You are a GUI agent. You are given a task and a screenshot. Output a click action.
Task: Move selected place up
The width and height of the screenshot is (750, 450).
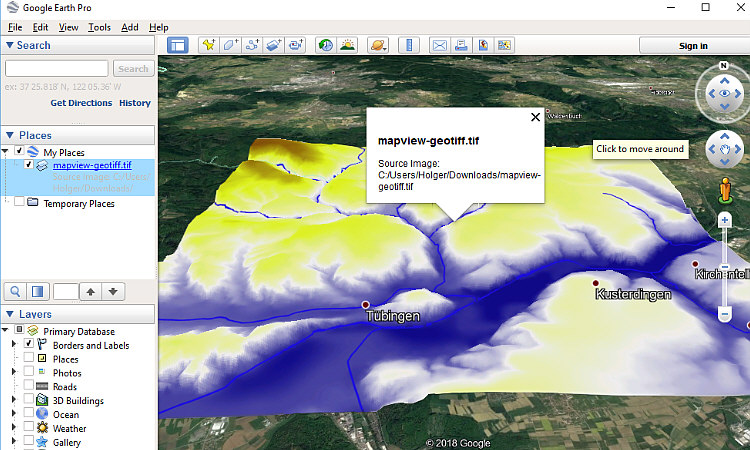click(91, 291)
